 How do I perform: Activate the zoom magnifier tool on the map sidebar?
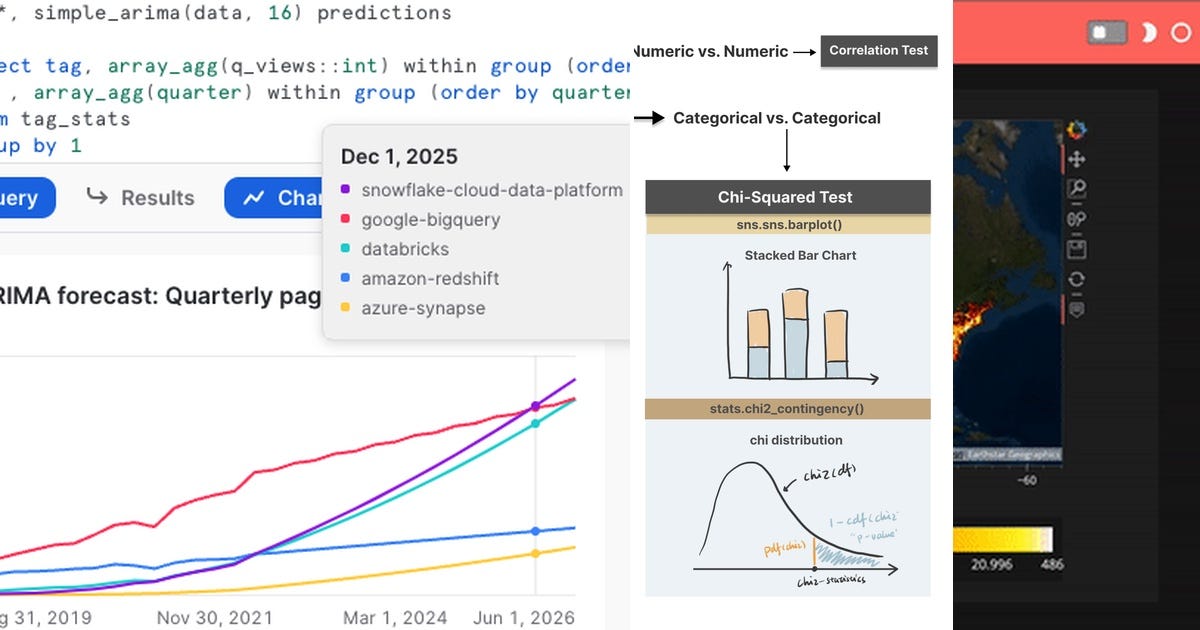pyautogui.click(x=1077, y=188)
